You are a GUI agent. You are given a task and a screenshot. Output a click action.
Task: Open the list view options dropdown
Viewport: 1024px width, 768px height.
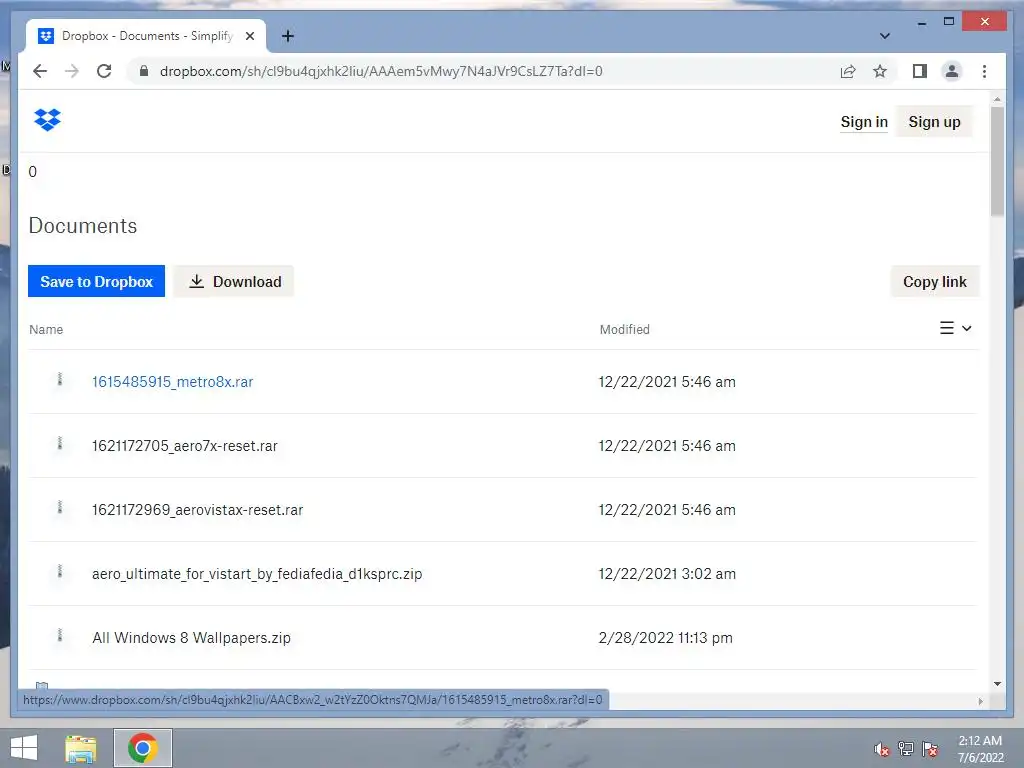[x=955, y=328]
